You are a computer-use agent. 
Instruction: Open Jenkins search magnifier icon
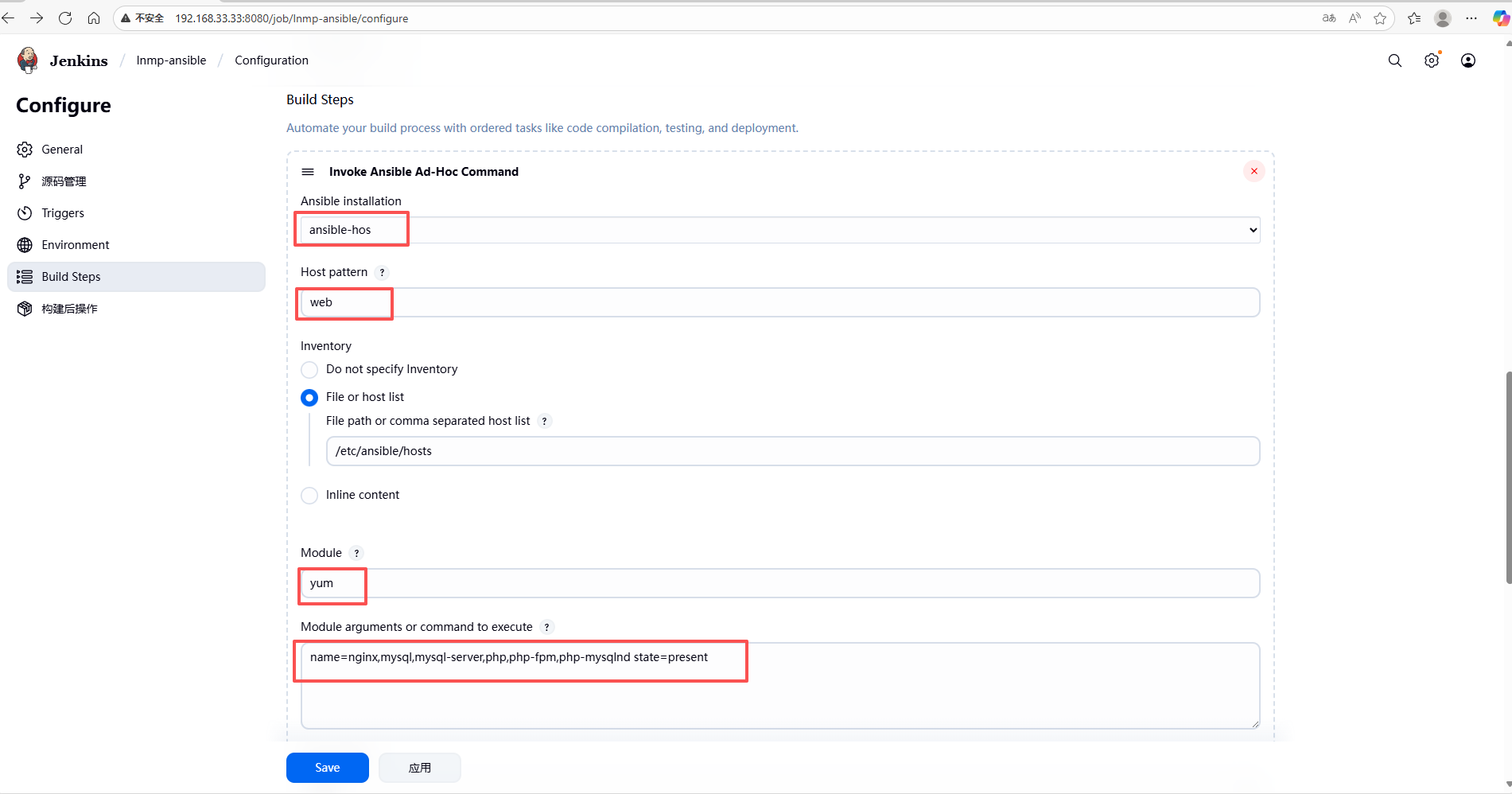point(1395,60)
